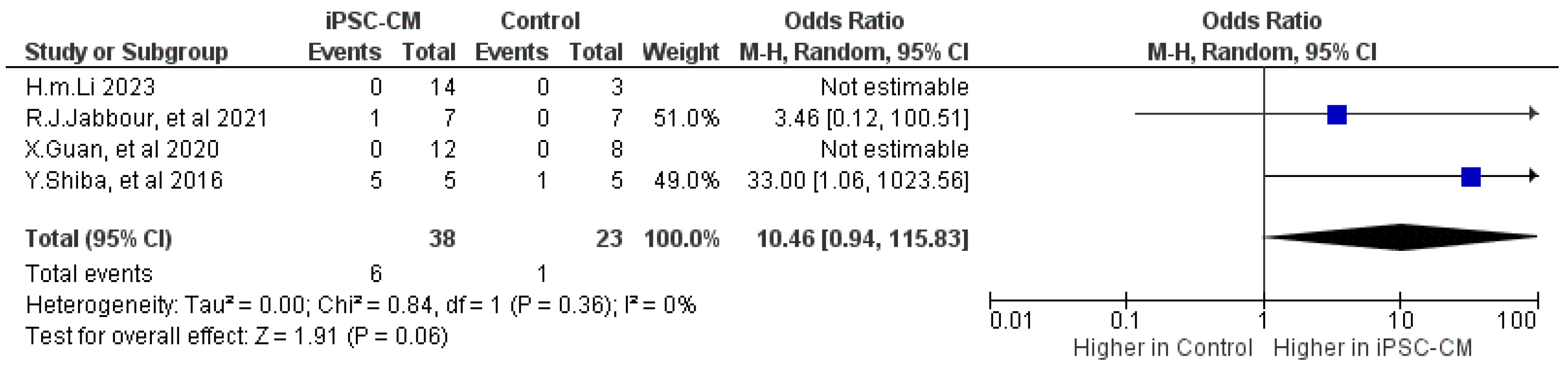Click the Total (95% CI) row label
The height and width of the screenshot is (368, 1568).
coord(98,239)
